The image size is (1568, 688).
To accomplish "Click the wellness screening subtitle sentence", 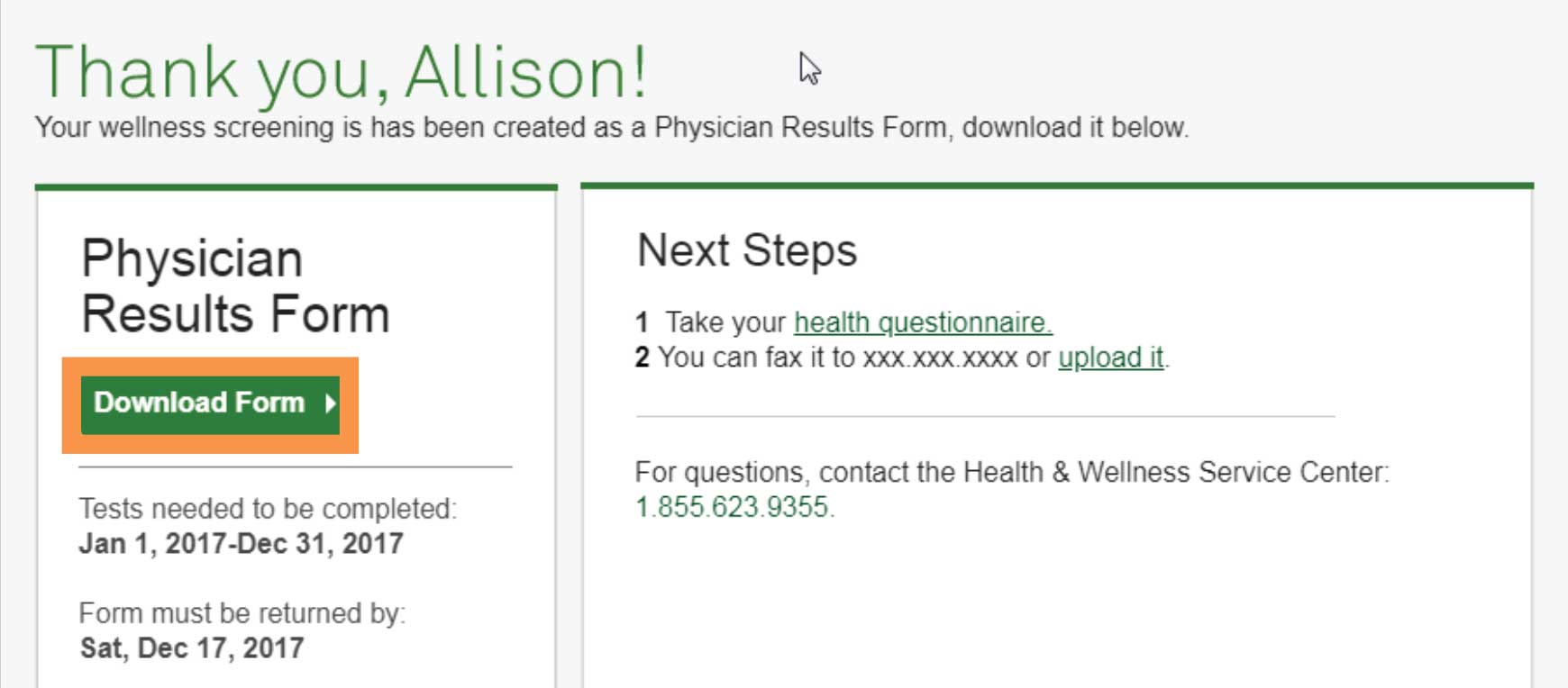I will (612, 128).
